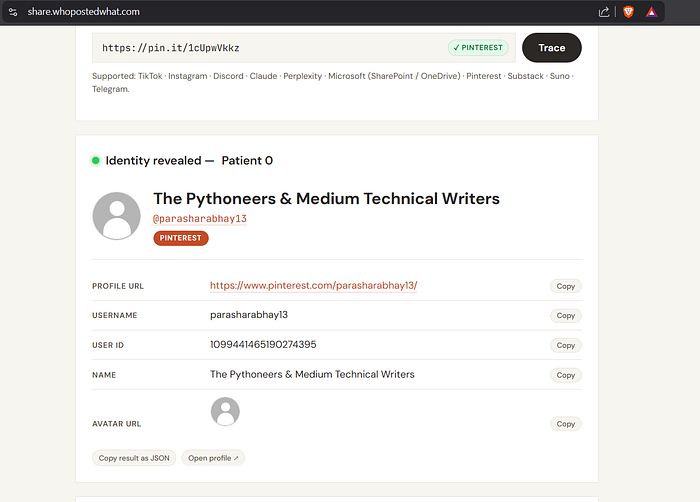Open the pinterest.com/parasharabhay13 profile URL link
700x502 pixels.
[313, 285]
